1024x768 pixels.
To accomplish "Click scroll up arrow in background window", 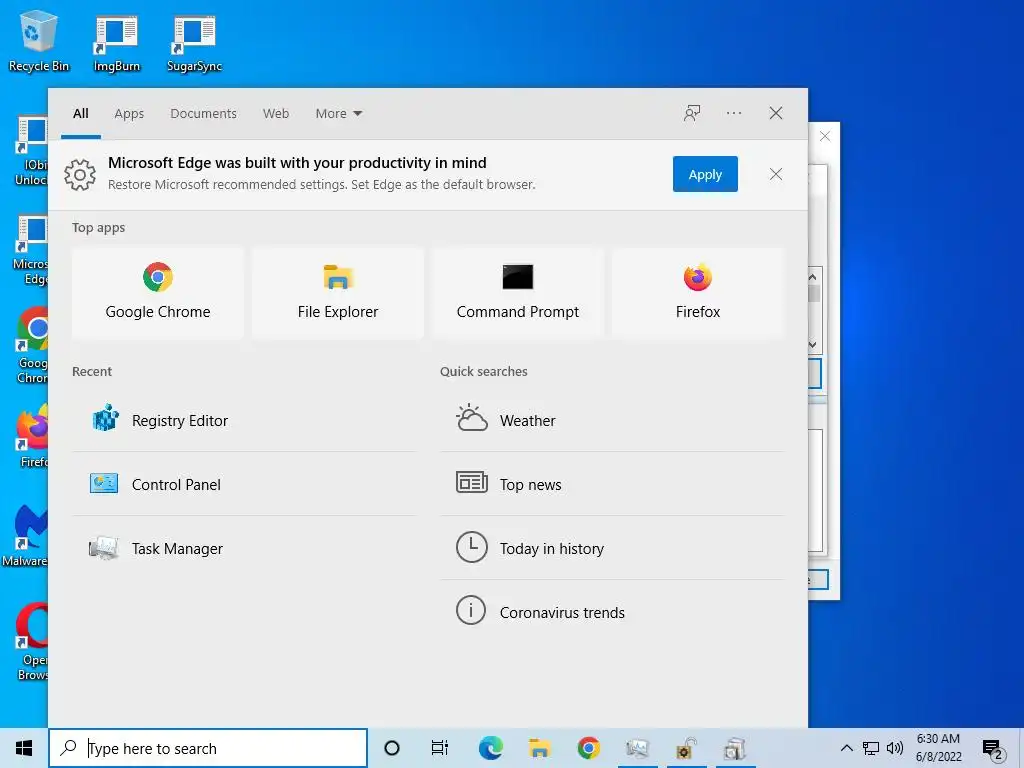I will [x=813, y=277].
